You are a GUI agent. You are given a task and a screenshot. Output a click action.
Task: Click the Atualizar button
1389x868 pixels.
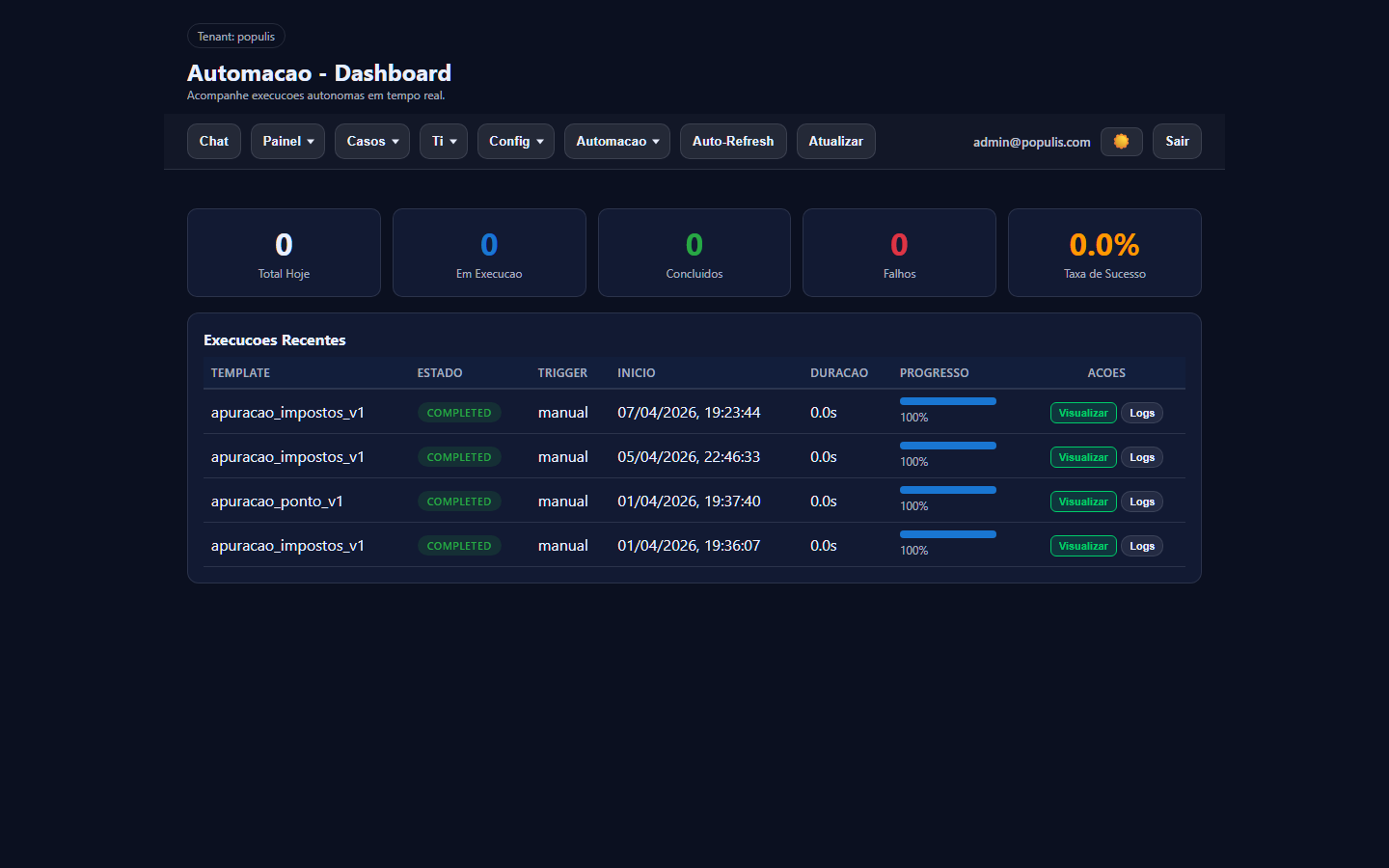point(835,142)
